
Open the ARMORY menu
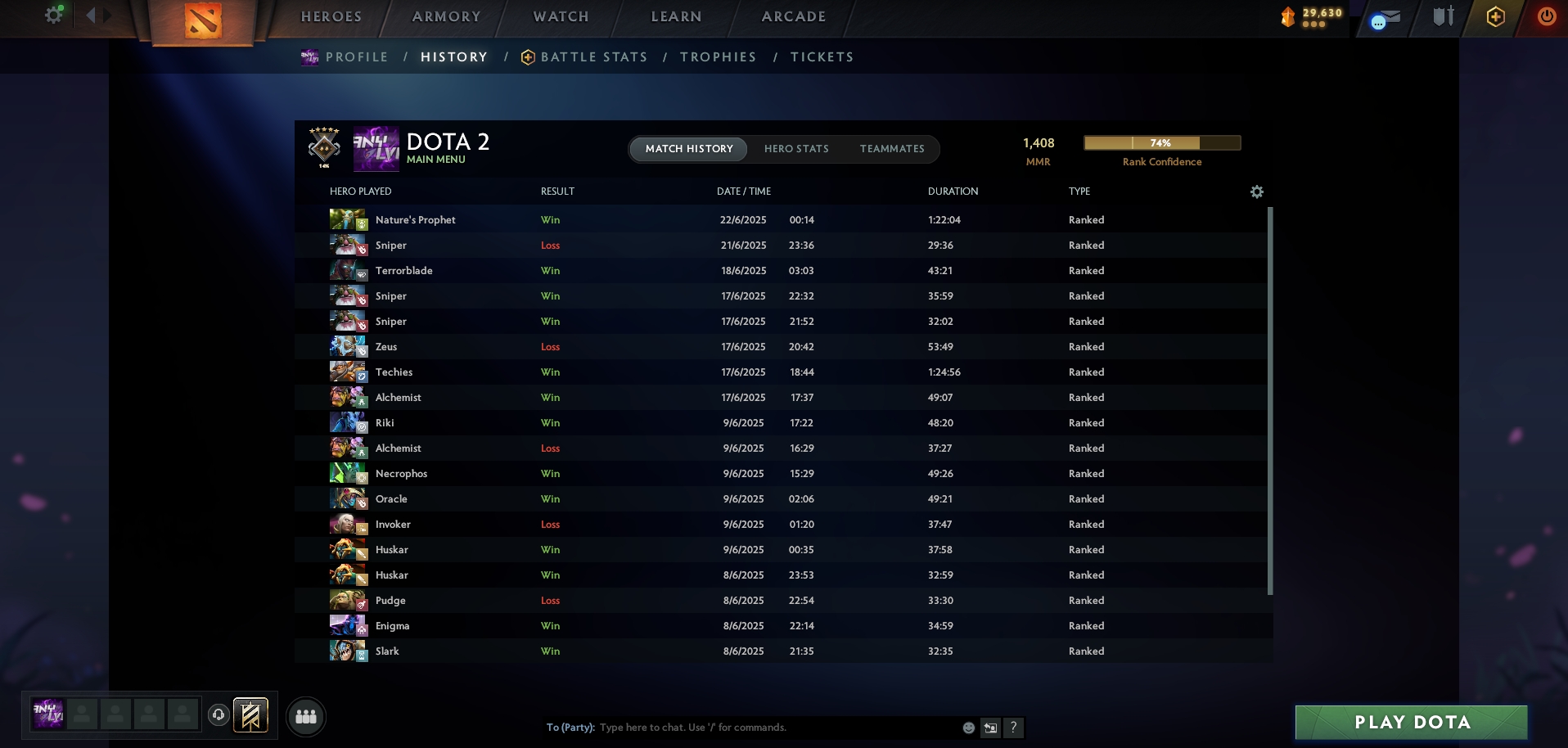pos(447,16)
